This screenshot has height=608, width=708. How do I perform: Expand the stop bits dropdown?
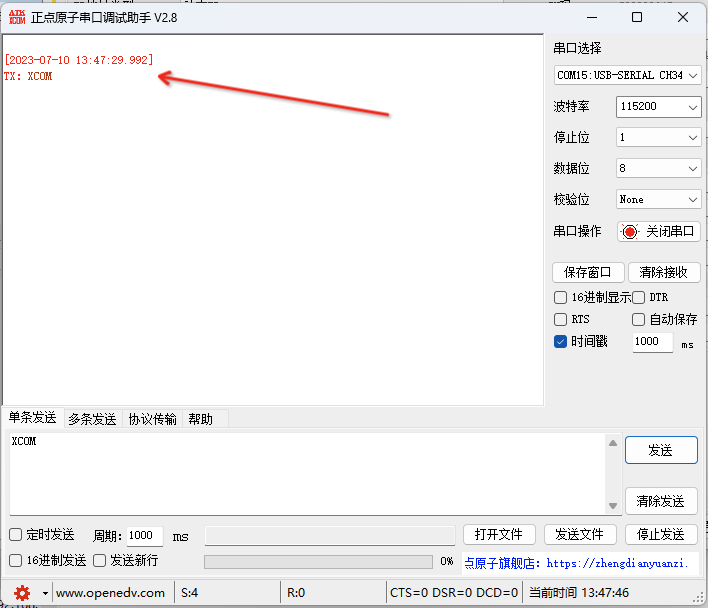pos(658,137)
